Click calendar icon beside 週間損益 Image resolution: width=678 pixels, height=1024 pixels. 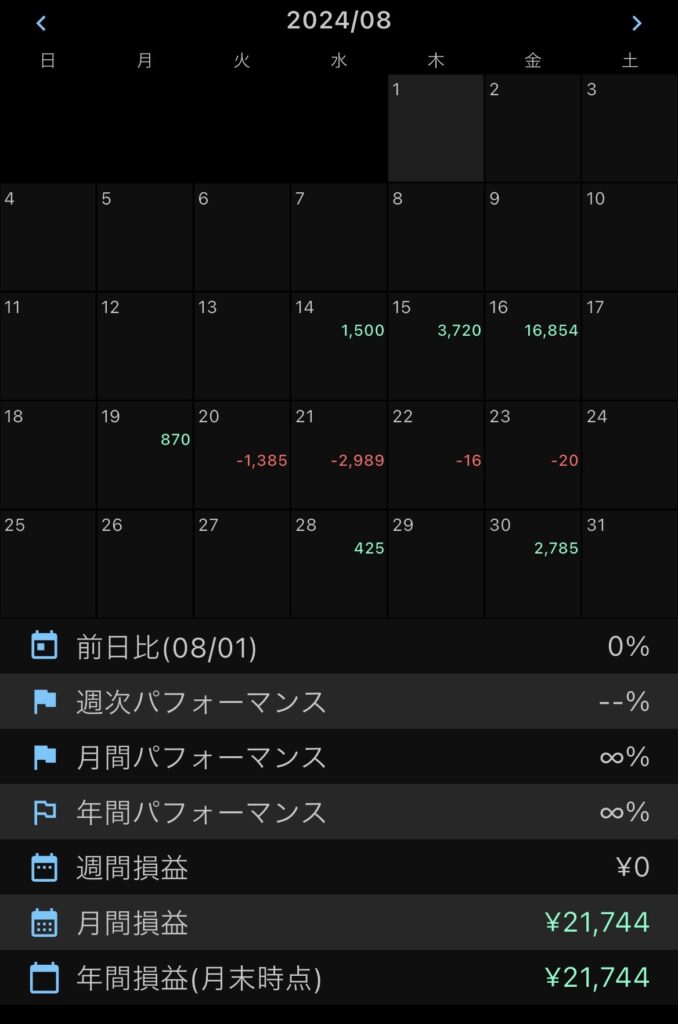[x=44, y=867]
